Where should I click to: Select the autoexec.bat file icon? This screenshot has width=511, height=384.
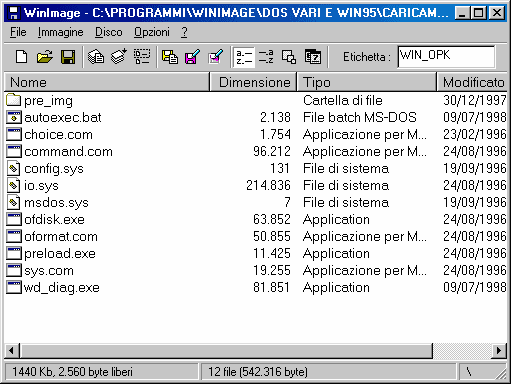(14, 117)
